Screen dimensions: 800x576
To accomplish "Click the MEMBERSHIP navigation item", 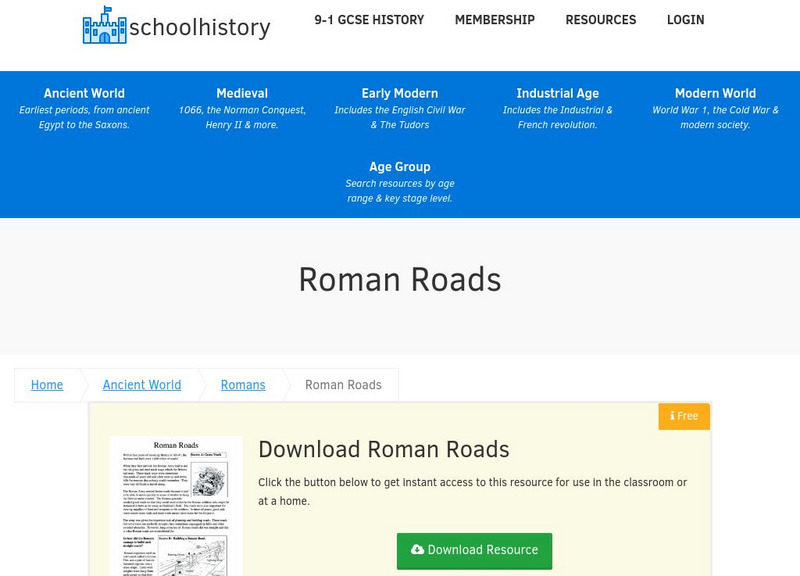I will coord(494,19).
